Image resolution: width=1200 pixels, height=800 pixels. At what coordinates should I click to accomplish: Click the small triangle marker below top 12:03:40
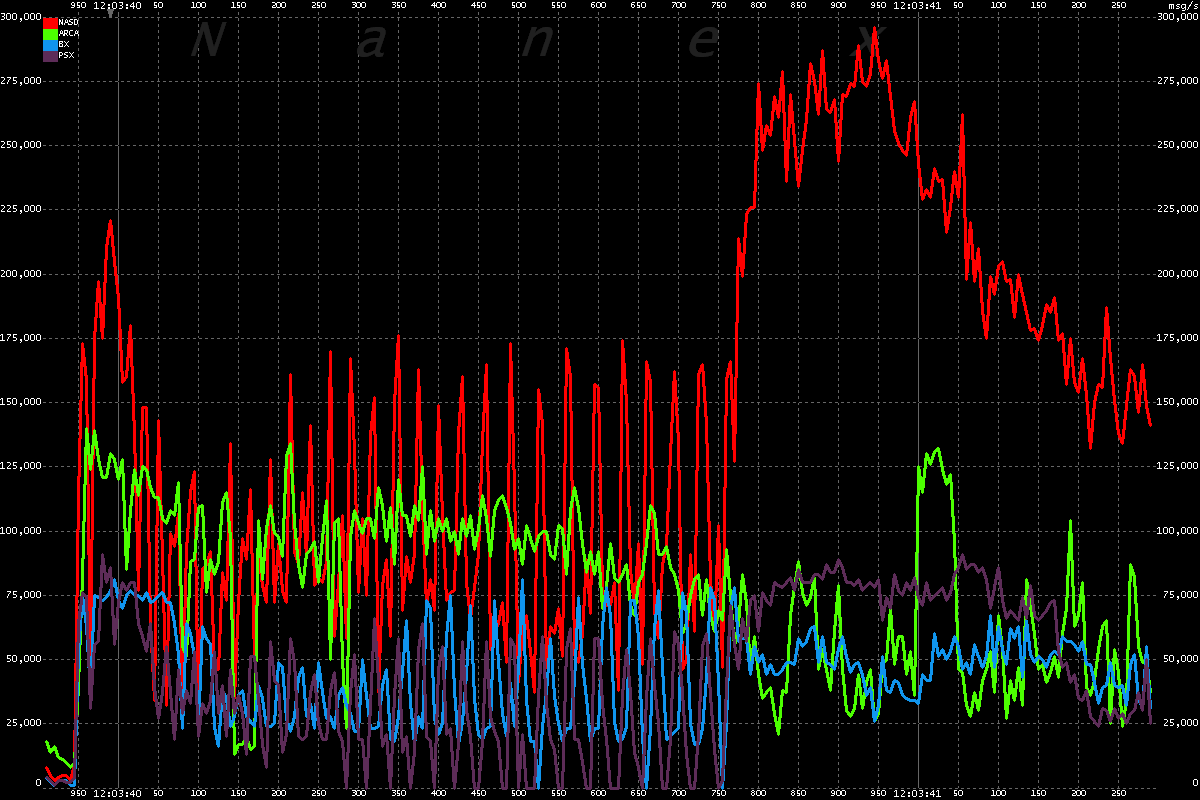(110, 14)
